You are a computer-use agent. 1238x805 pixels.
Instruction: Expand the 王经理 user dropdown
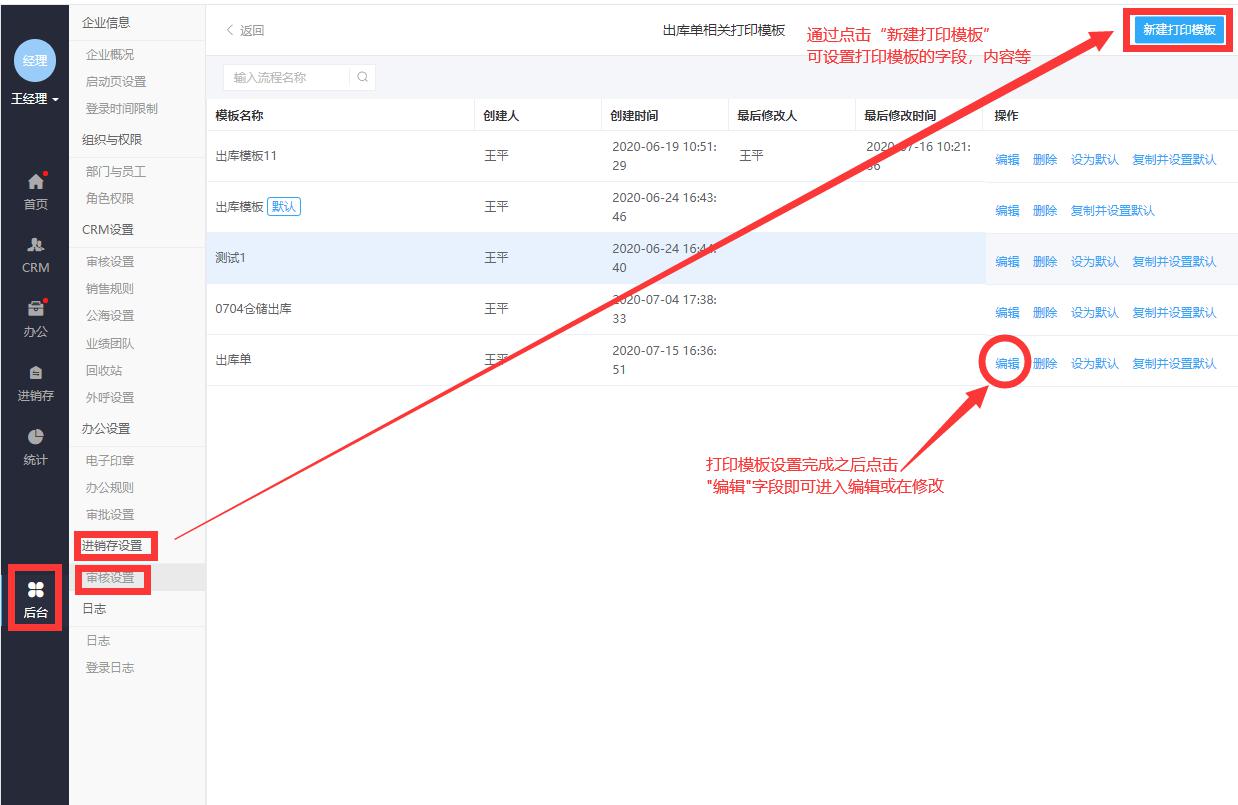point(35,99)
